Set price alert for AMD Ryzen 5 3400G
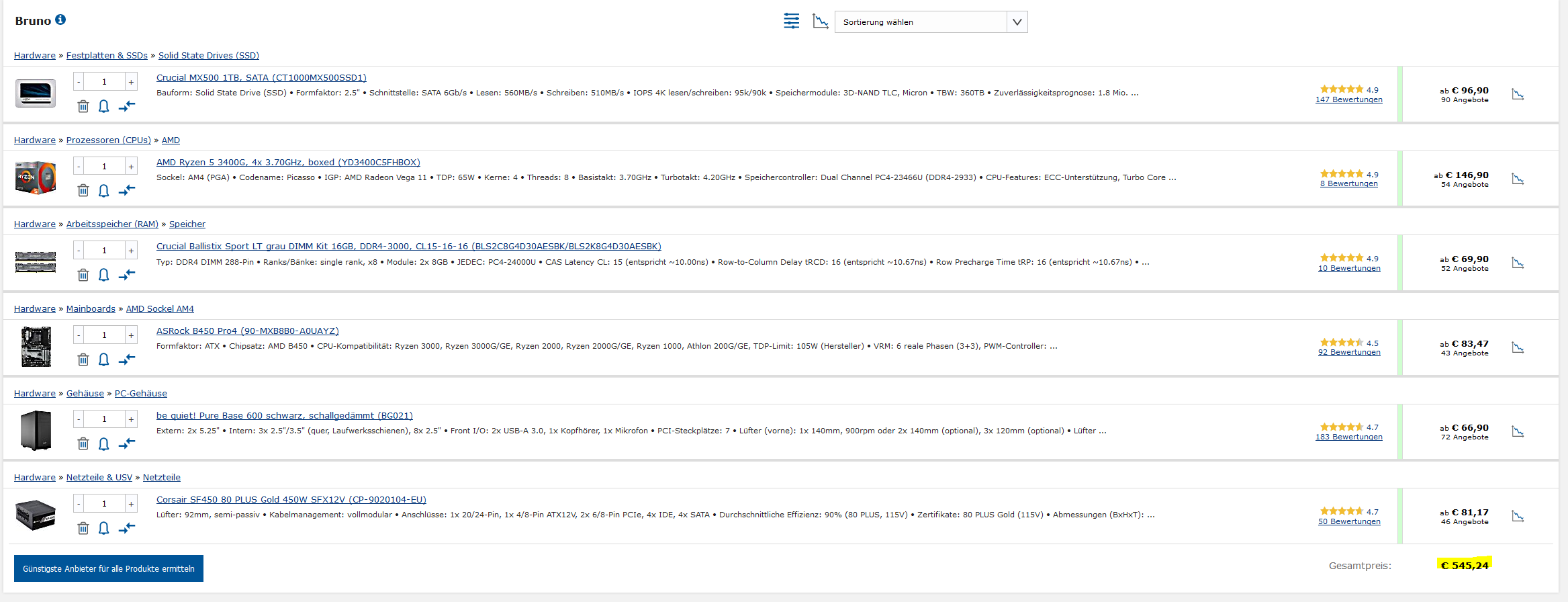 [104, 191]
